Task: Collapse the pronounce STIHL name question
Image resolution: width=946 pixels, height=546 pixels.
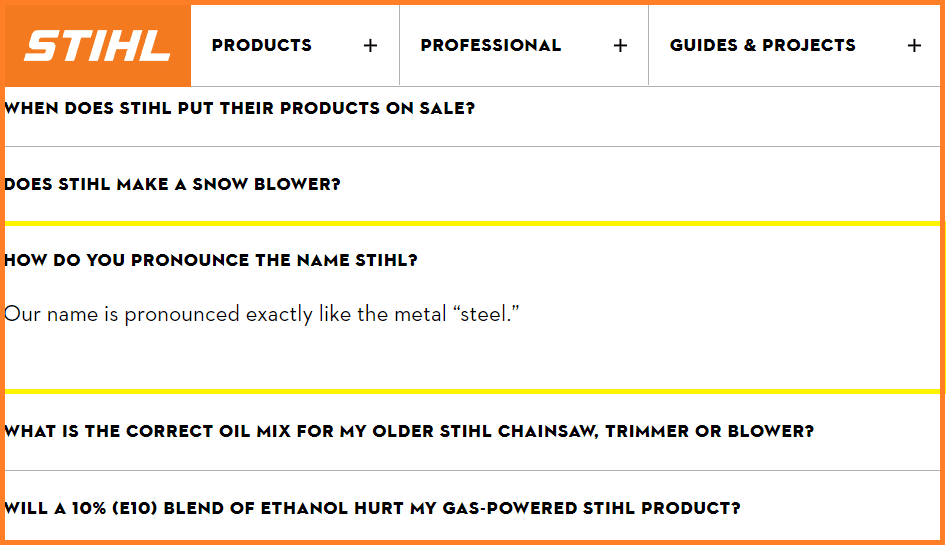Action: tap(472, 260)
